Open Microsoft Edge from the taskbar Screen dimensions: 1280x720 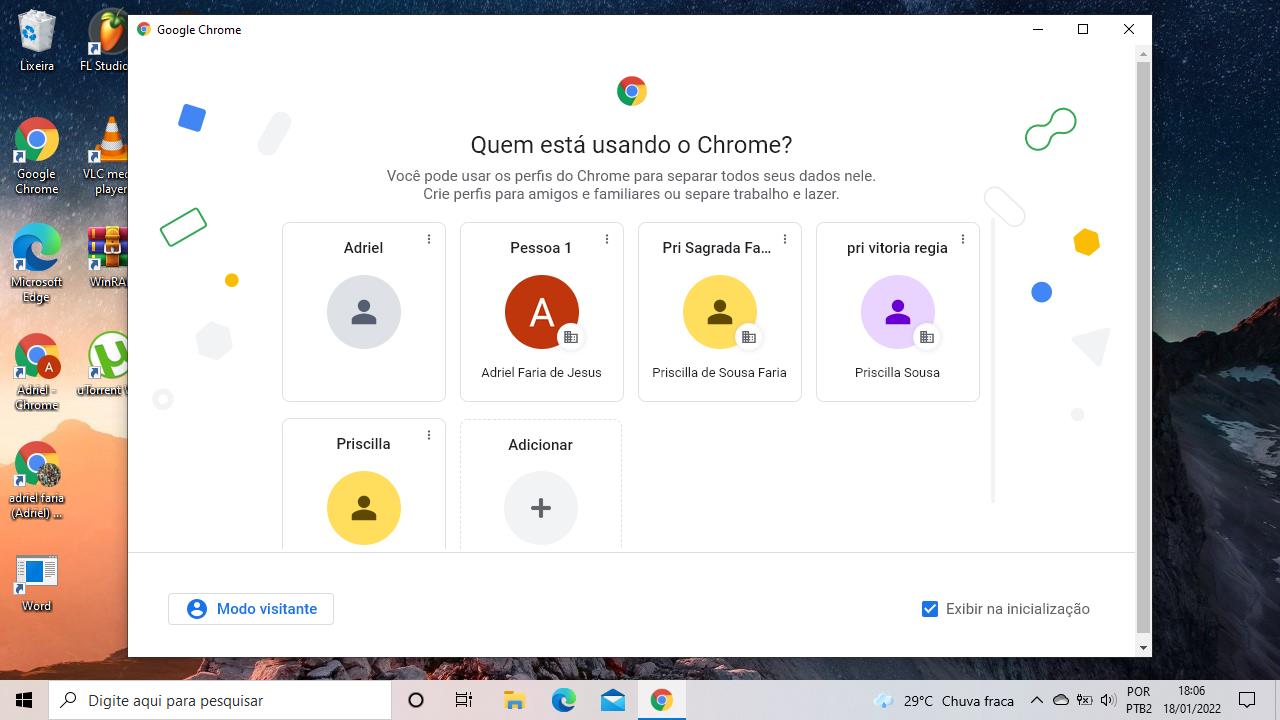(564, 700)
